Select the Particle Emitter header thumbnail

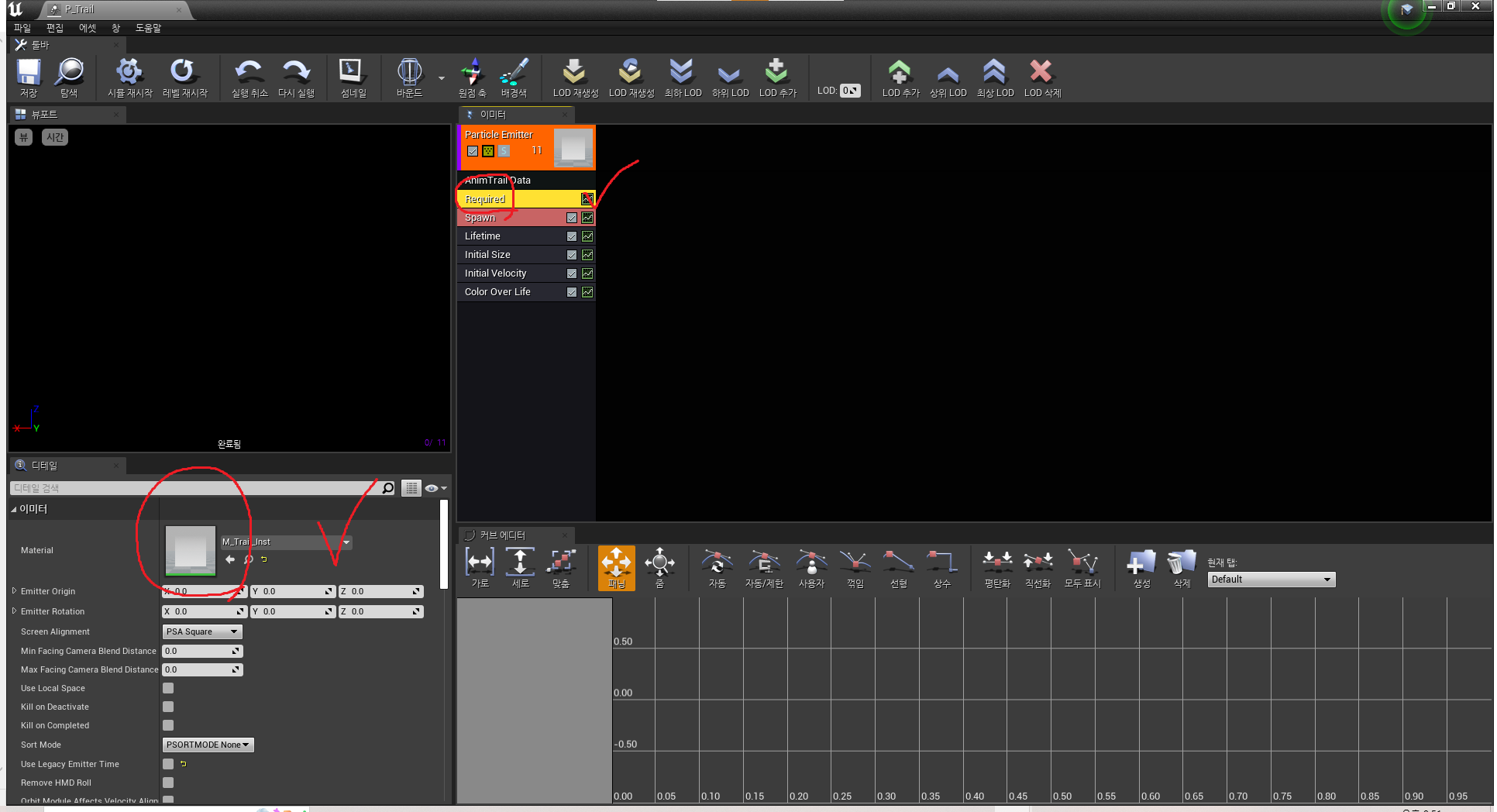[x=573, y=147]
